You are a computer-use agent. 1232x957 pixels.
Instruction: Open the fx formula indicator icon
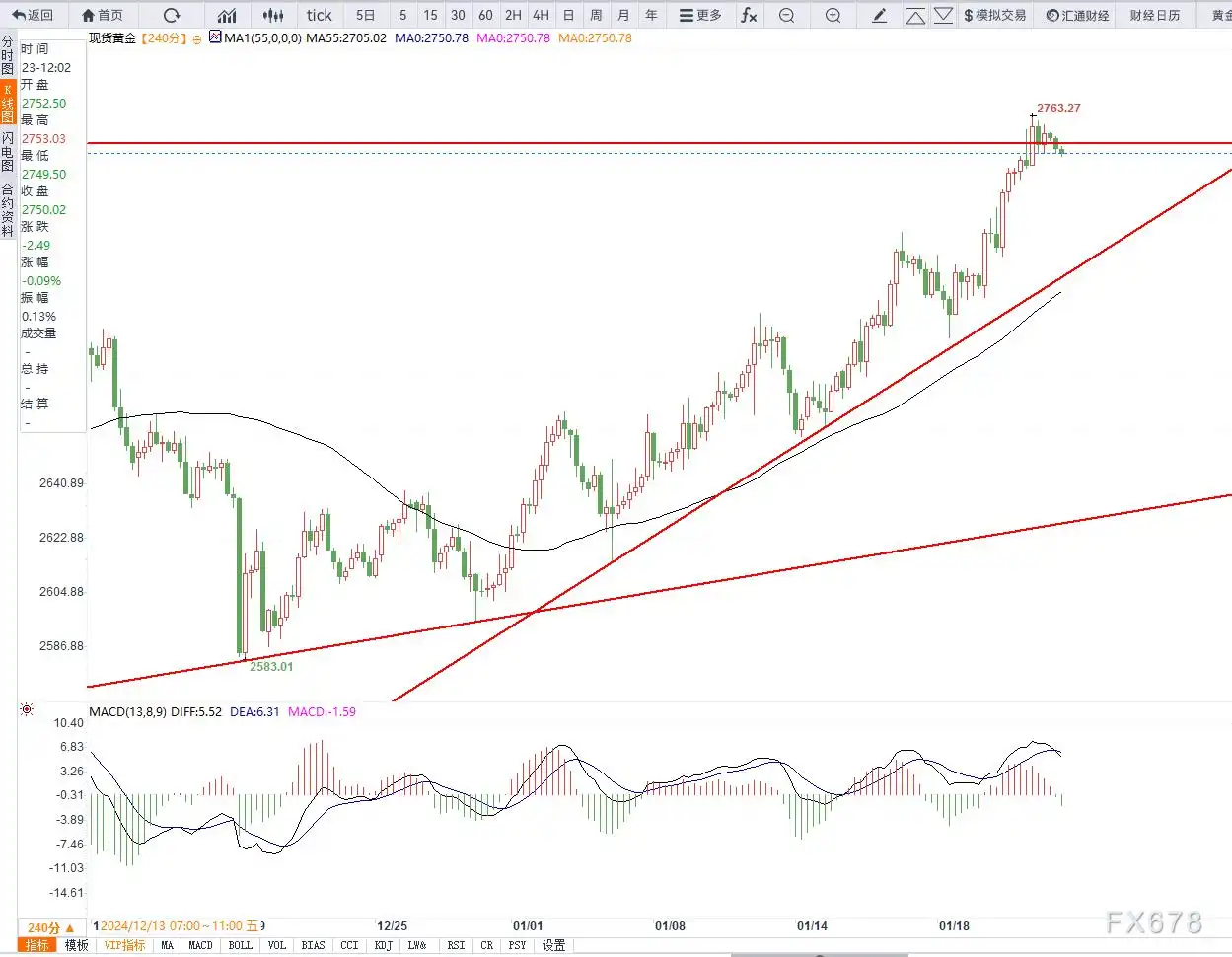pyautogui.click(x=750, y=15)
